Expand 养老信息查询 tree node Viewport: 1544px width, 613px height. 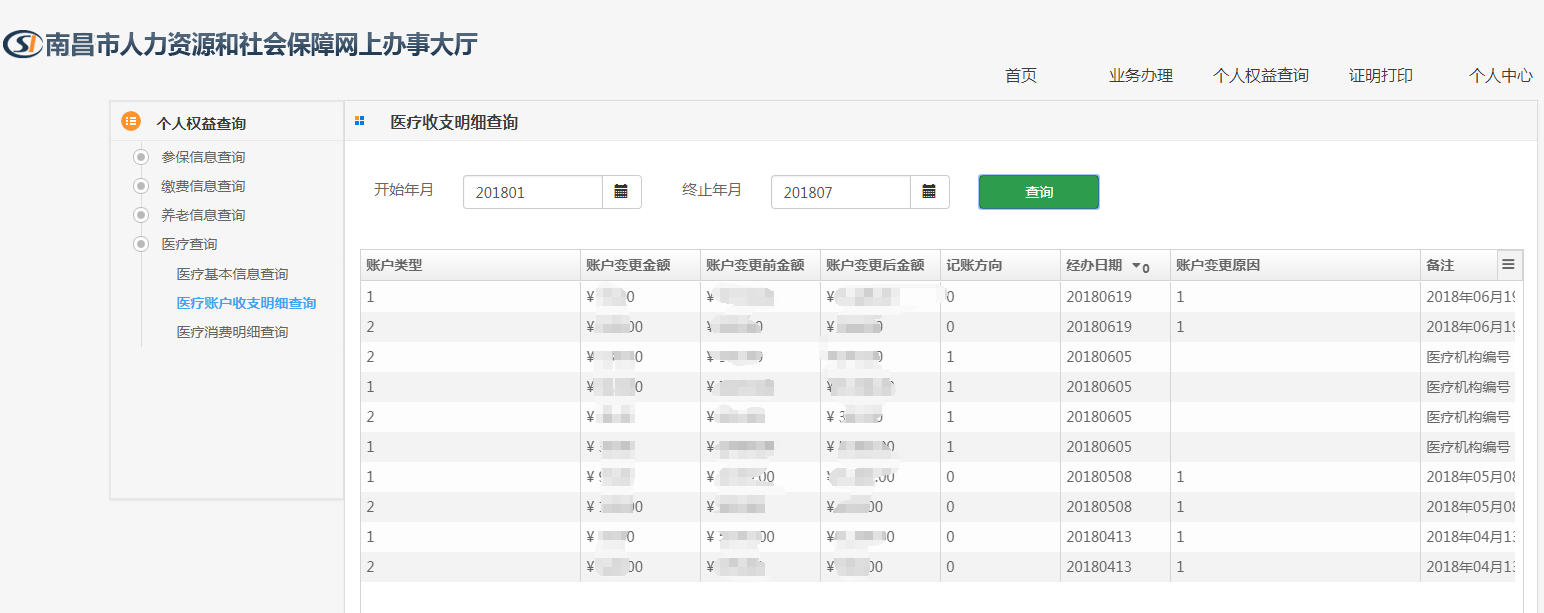[141, 215]
